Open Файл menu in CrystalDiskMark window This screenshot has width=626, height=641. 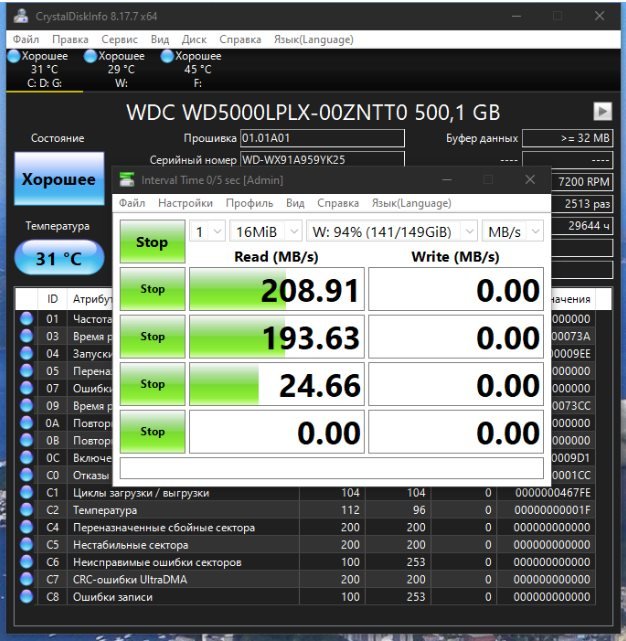coord(132,203)
